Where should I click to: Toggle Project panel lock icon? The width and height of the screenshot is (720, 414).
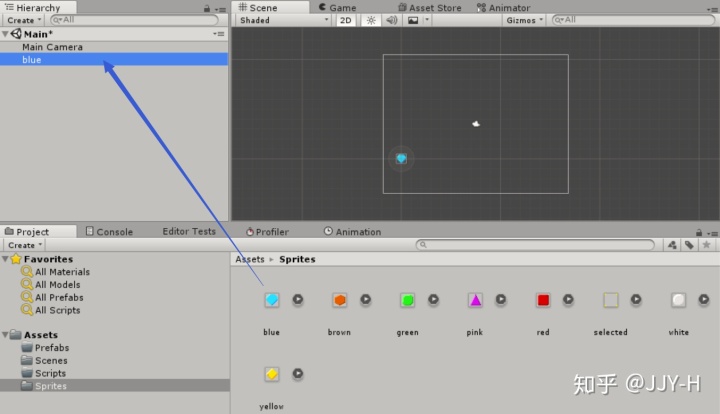click(699, 233)
